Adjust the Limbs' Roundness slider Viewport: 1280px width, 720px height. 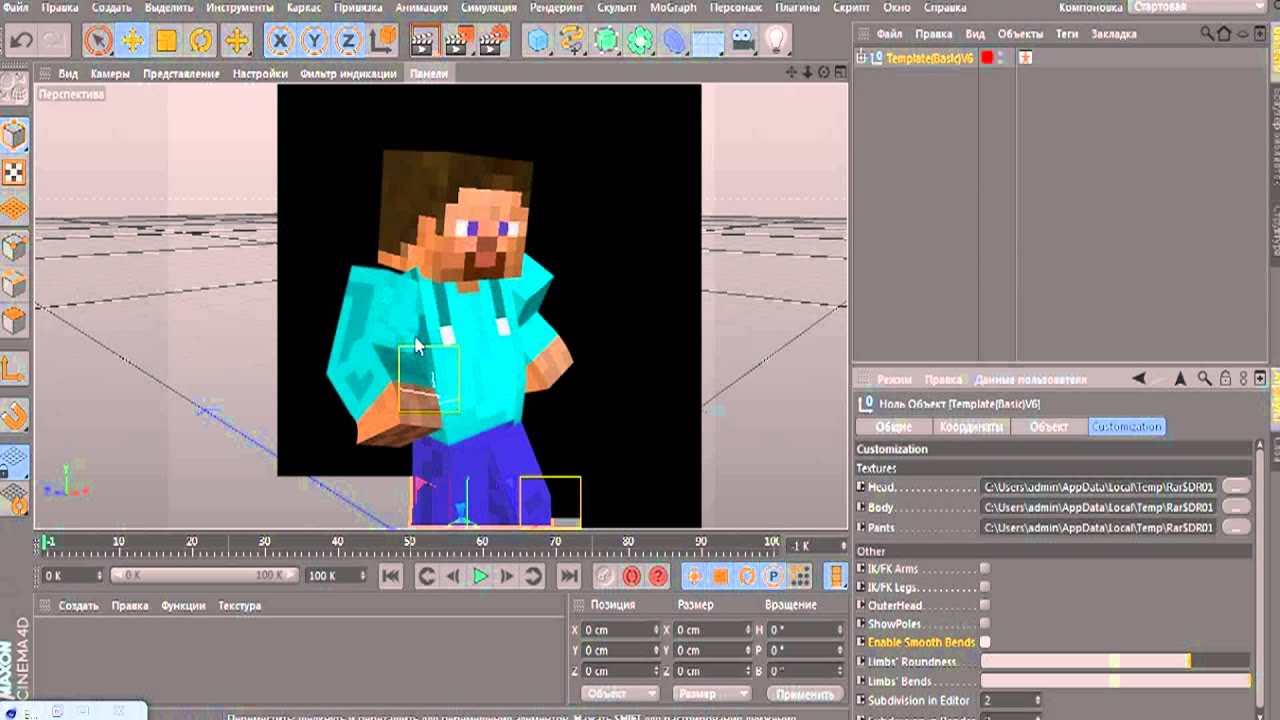pos(1115,661)
